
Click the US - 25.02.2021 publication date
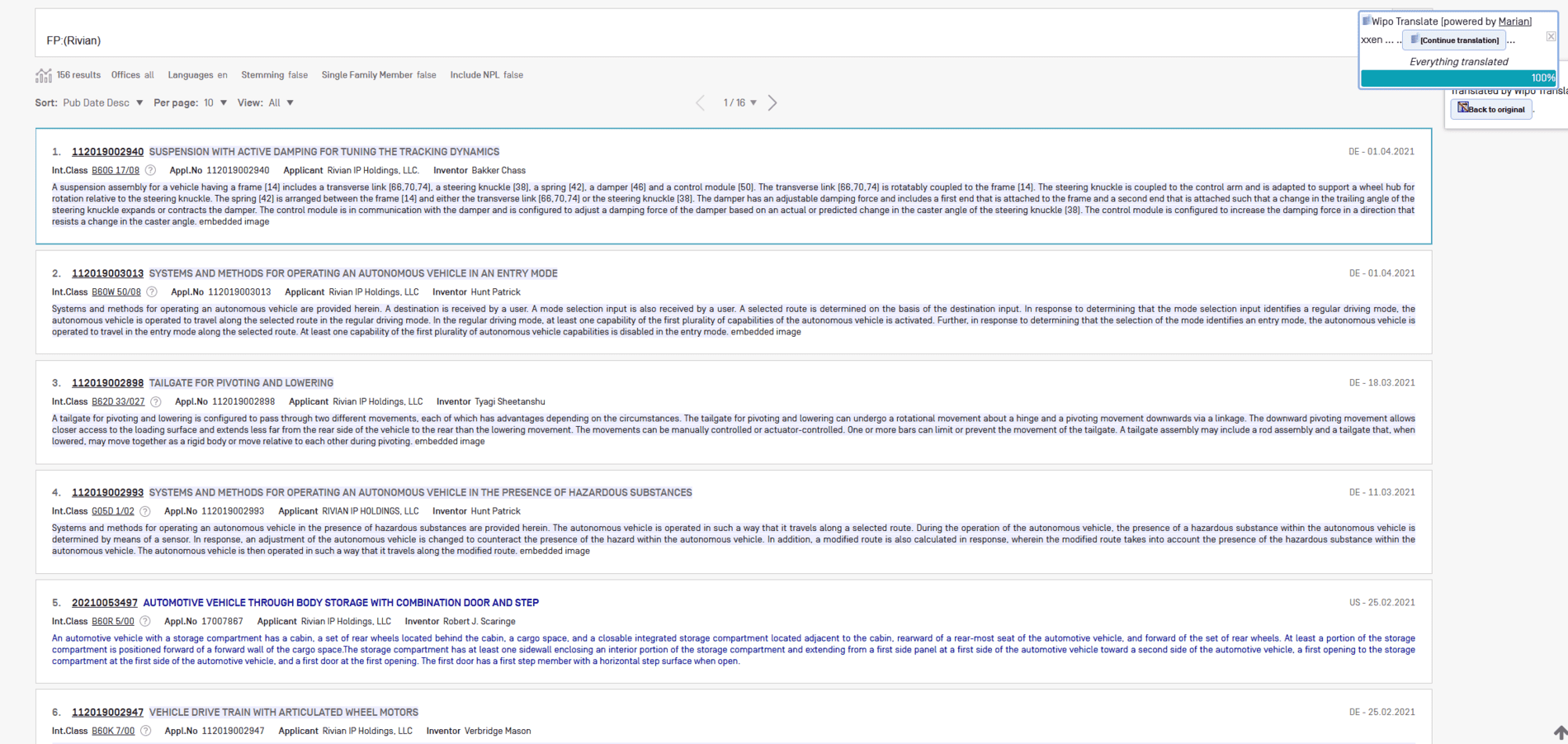(1382, 603)
